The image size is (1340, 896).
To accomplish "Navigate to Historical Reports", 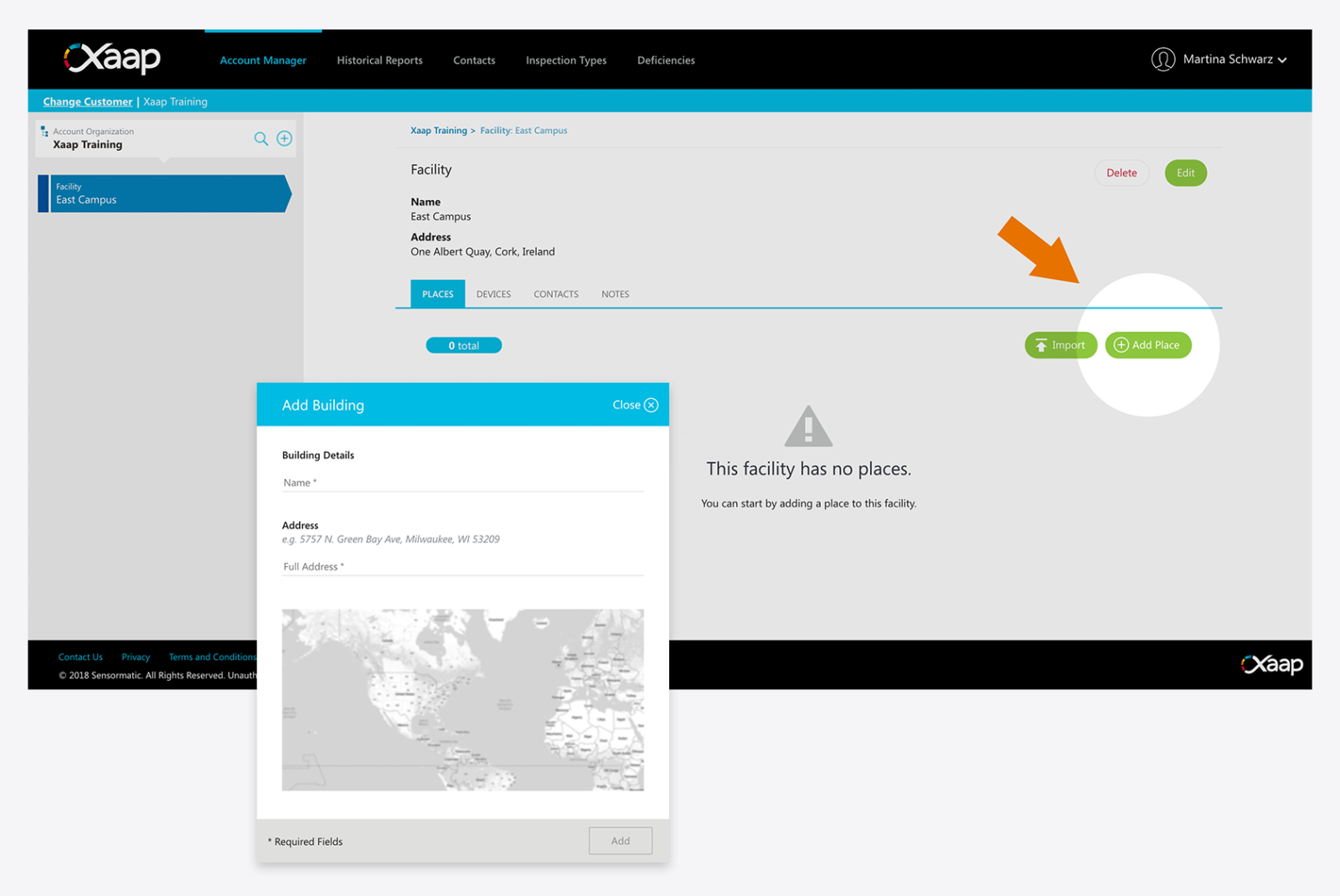I will (x=379, y=59).
